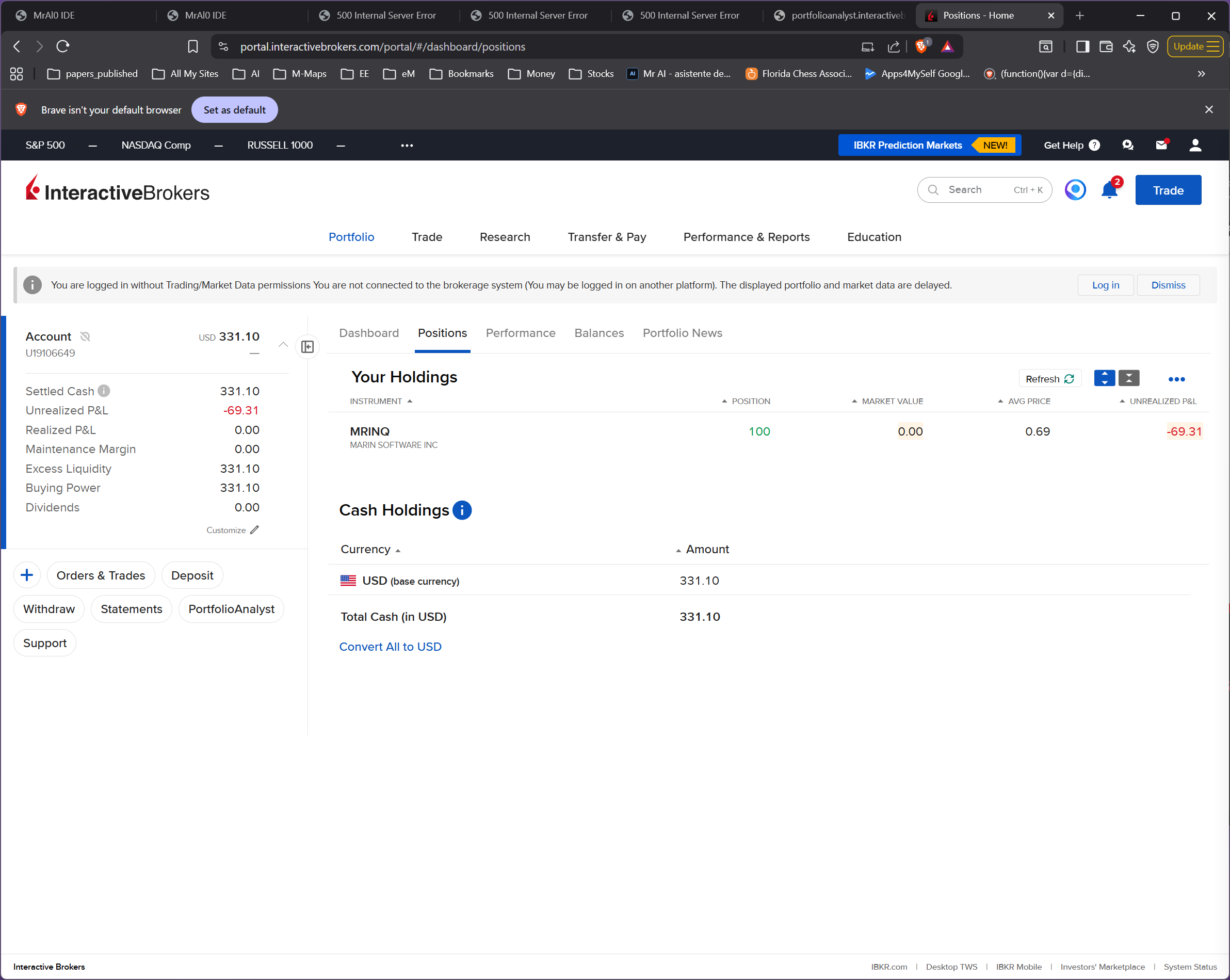Click the blue Trade button

click(1168, 190)
